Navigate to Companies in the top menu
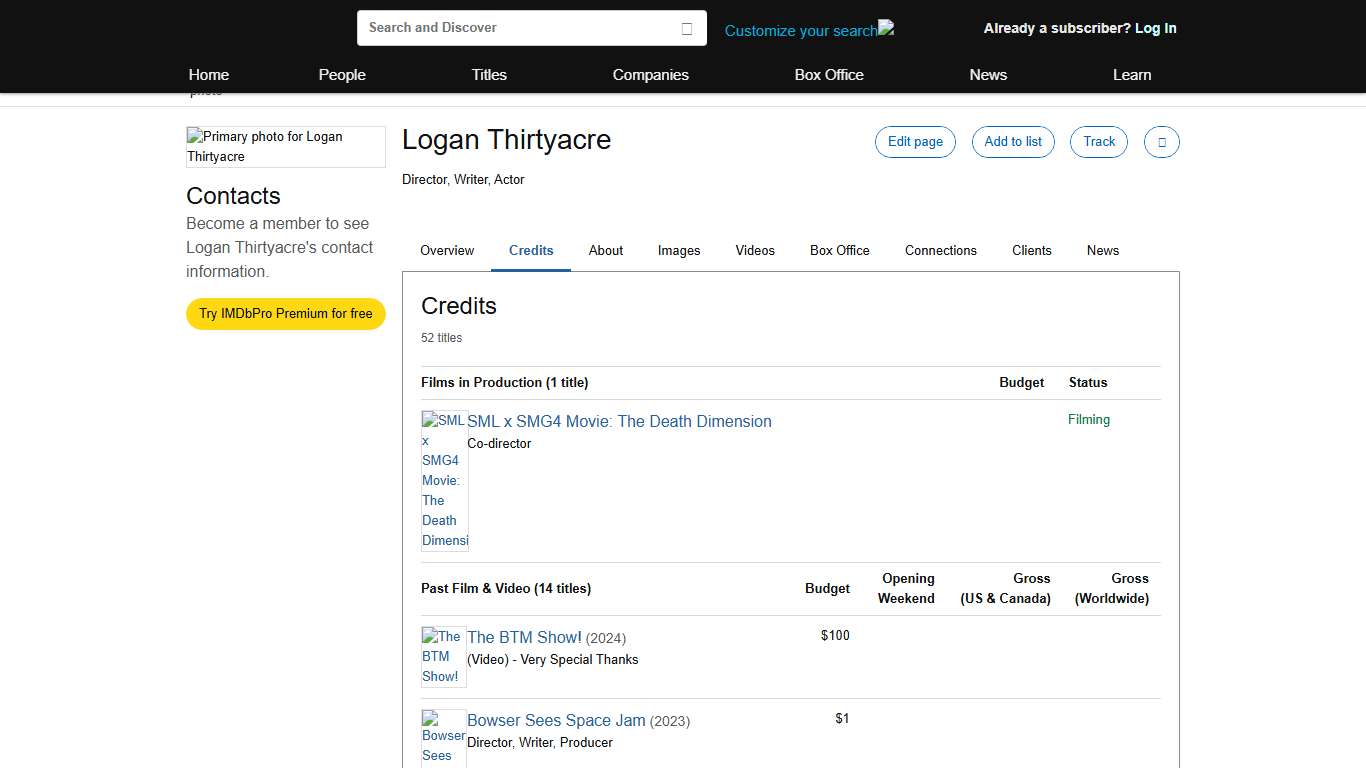Screen dimensions: 1366x768 650,74
